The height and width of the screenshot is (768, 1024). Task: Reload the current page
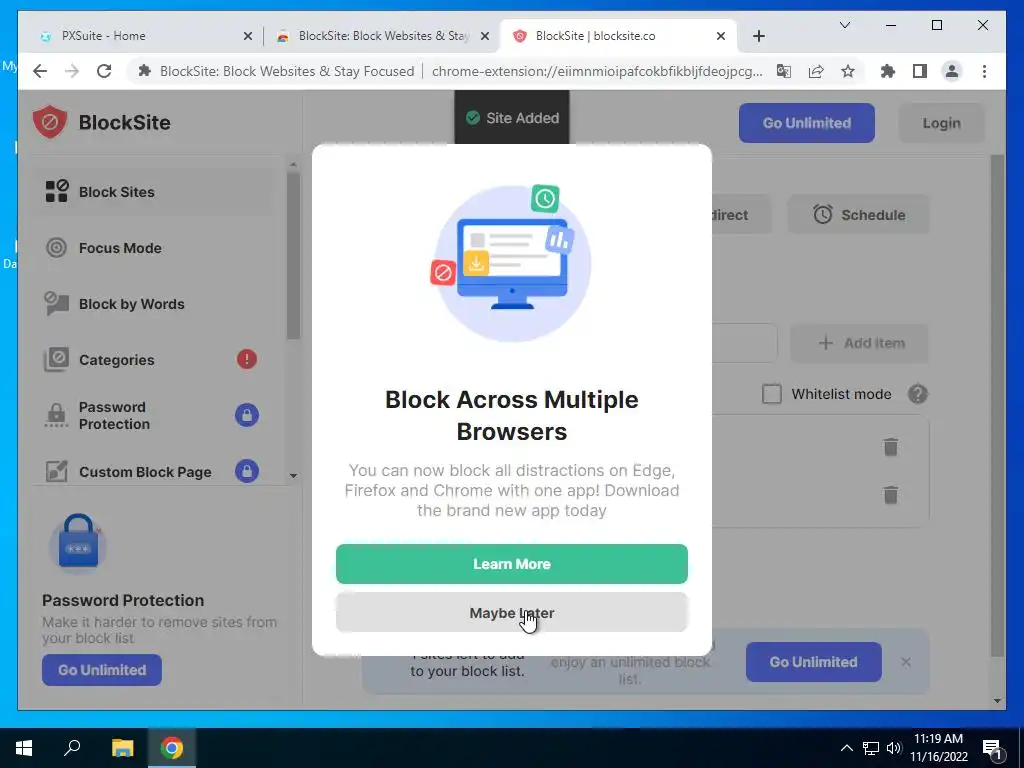point(104,71)
